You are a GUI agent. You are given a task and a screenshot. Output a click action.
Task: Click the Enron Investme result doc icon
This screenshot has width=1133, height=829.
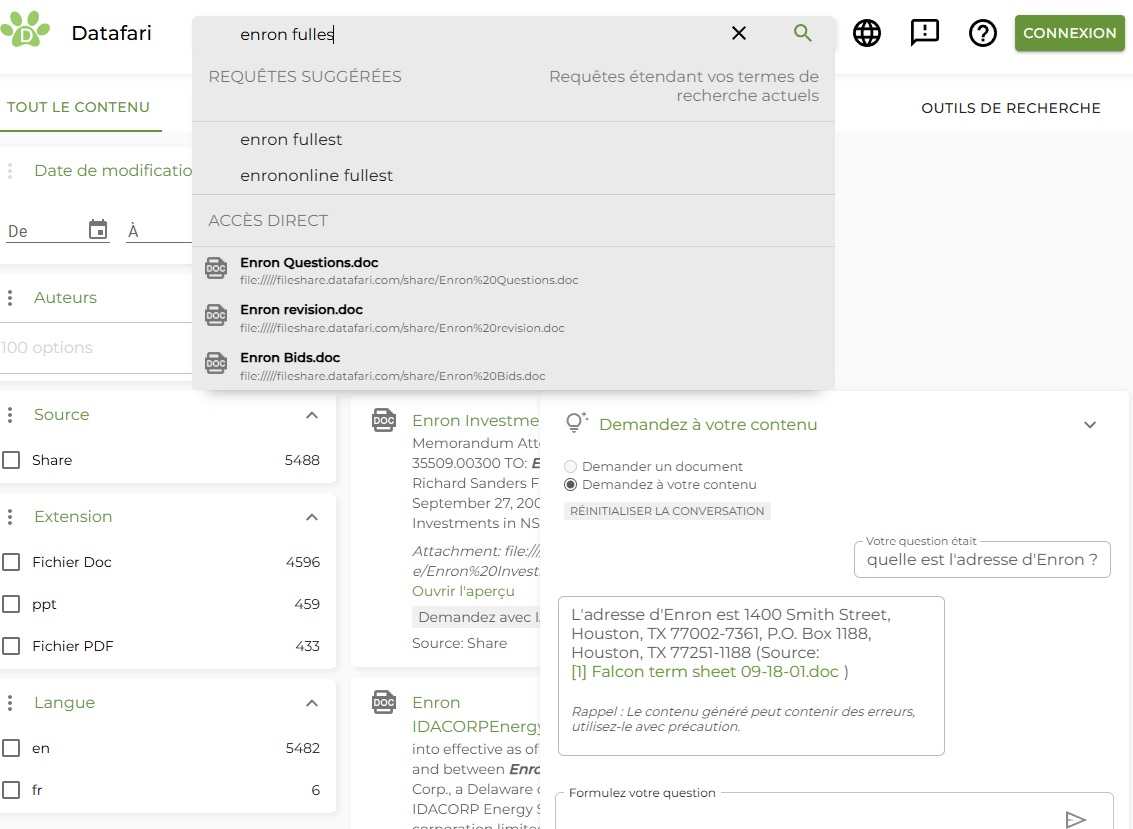pyautogui.click(x=384, y=420)
